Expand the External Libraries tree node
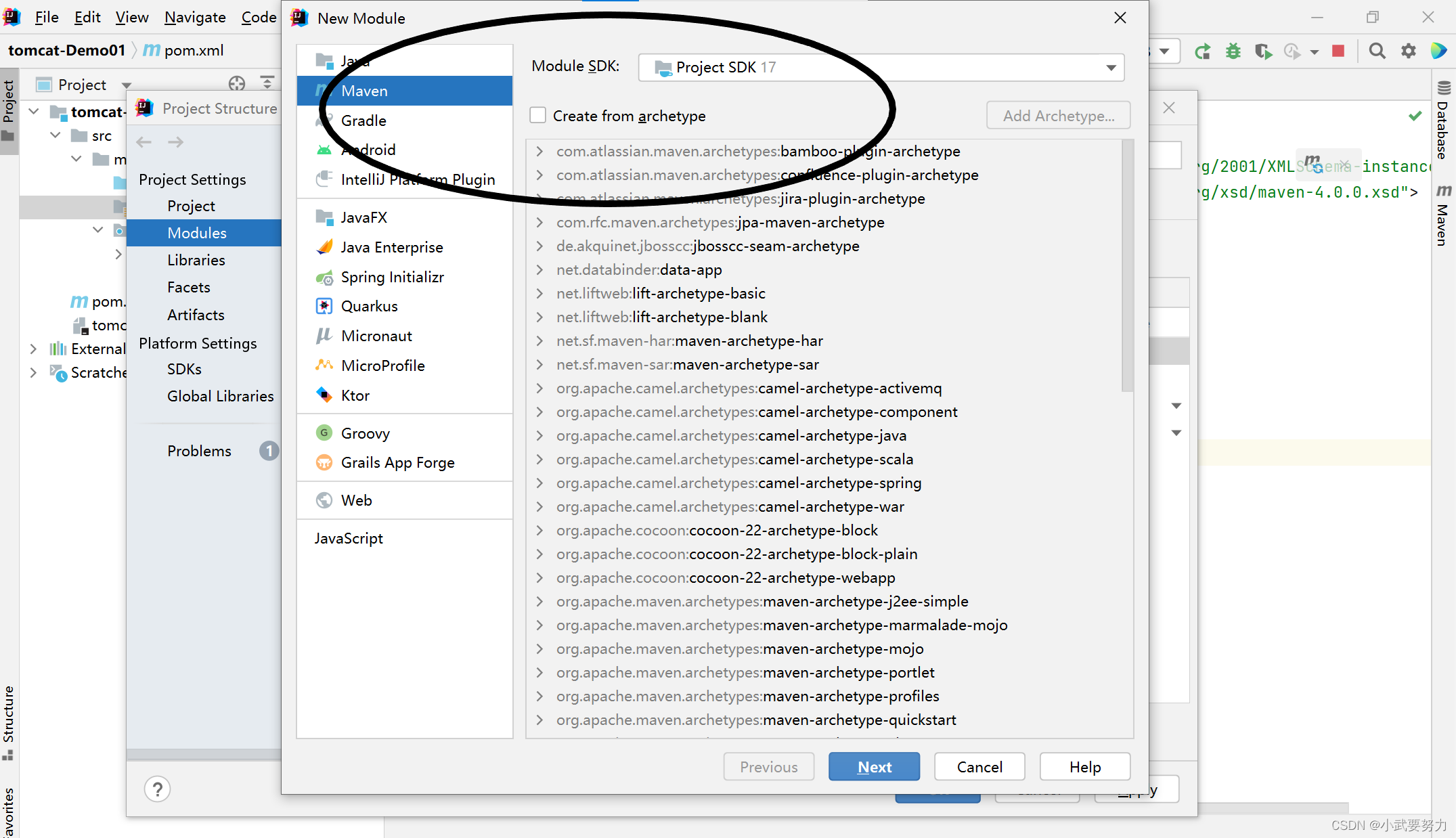 [x=33, y=349]
